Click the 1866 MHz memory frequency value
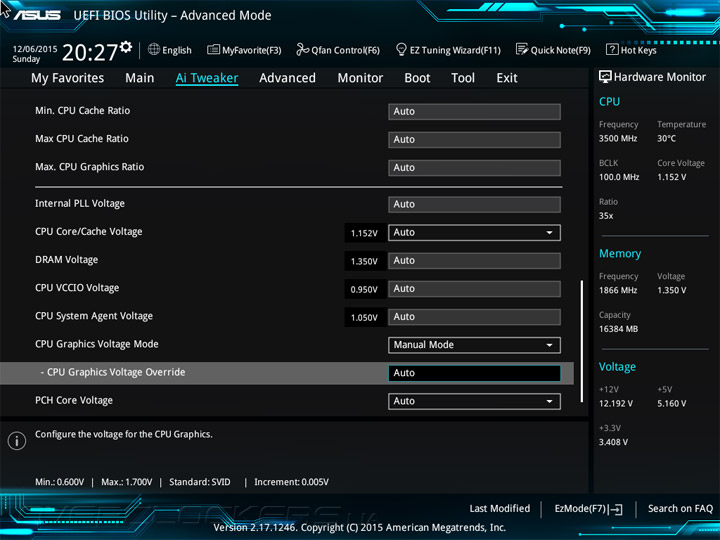The width and height of the screenshot is (720, 540). (x=618, y=290)
